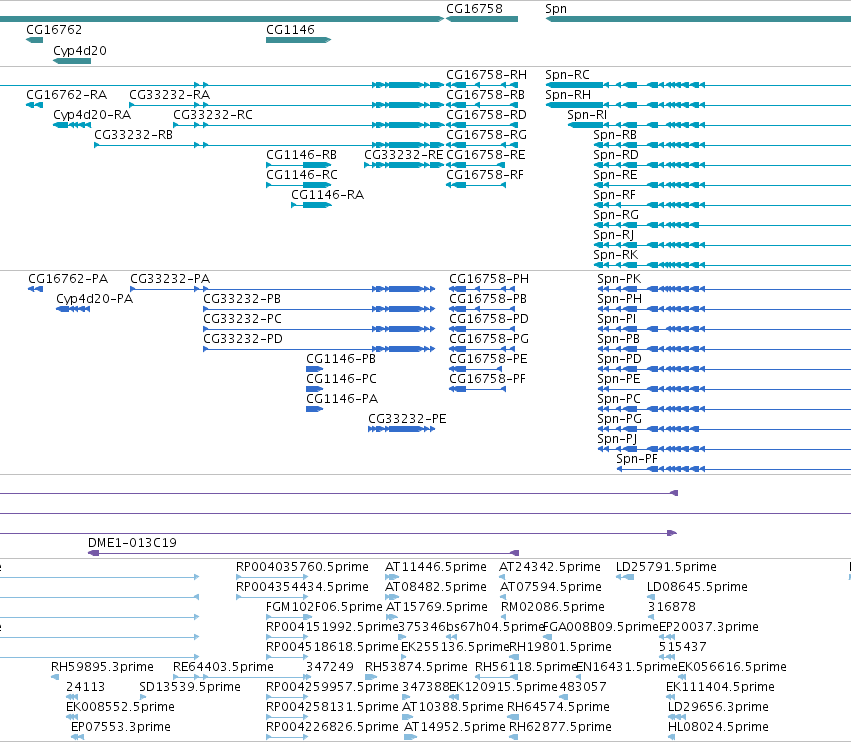Select the CG16758-PH protein label
The width and height of the screenshot is (851, 742).
pyautogui.click(x=489, y=278)
